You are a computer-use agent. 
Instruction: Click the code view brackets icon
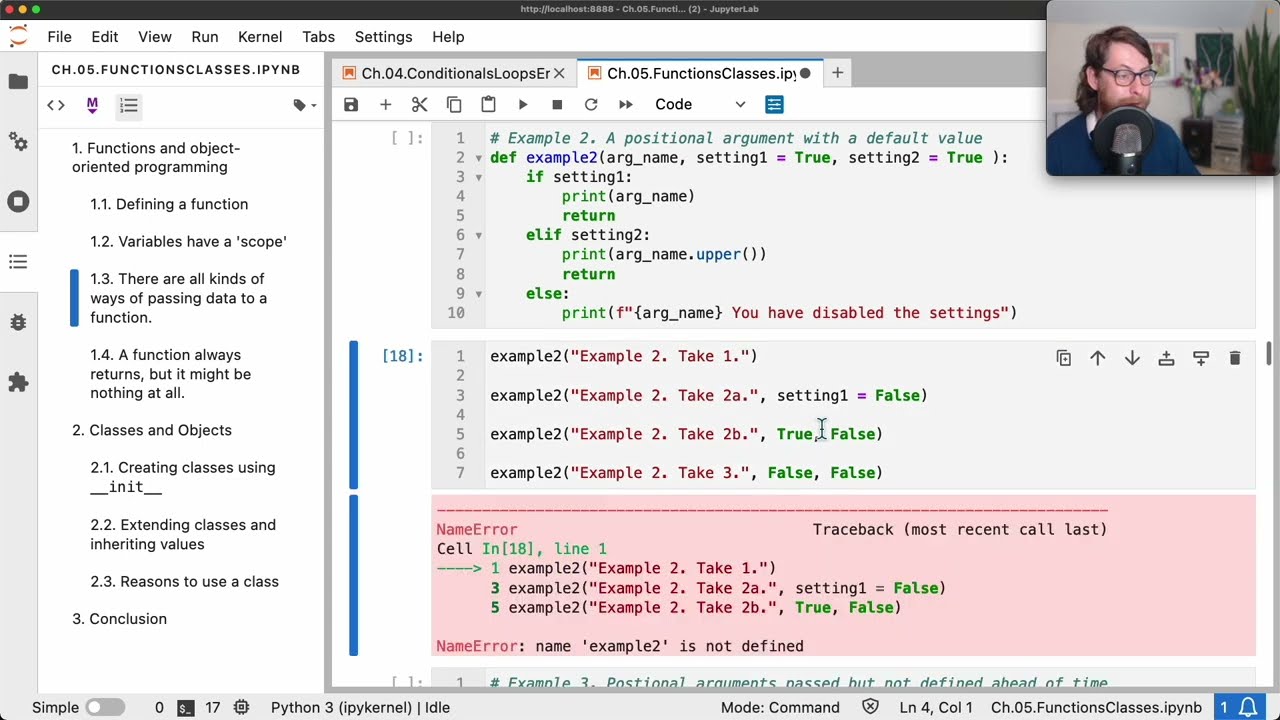click(56, 105)
